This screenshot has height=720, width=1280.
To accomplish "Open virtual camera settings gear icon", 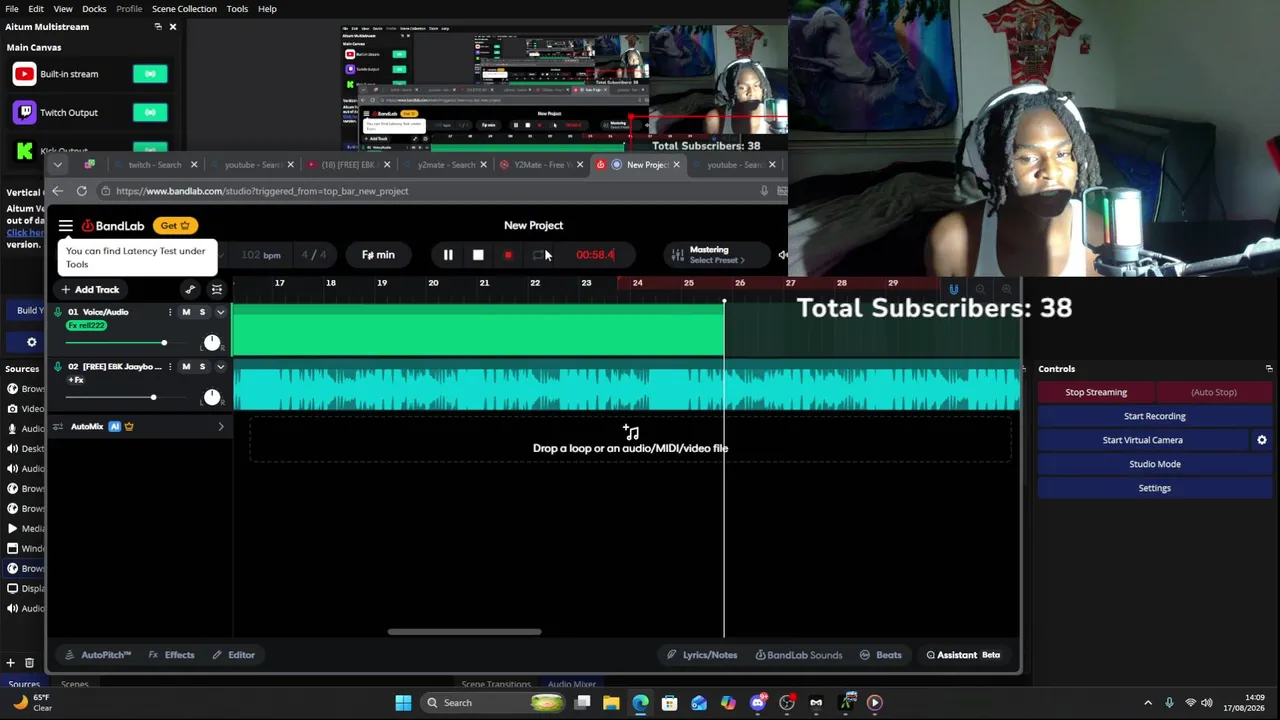I will click(1262, 440).
